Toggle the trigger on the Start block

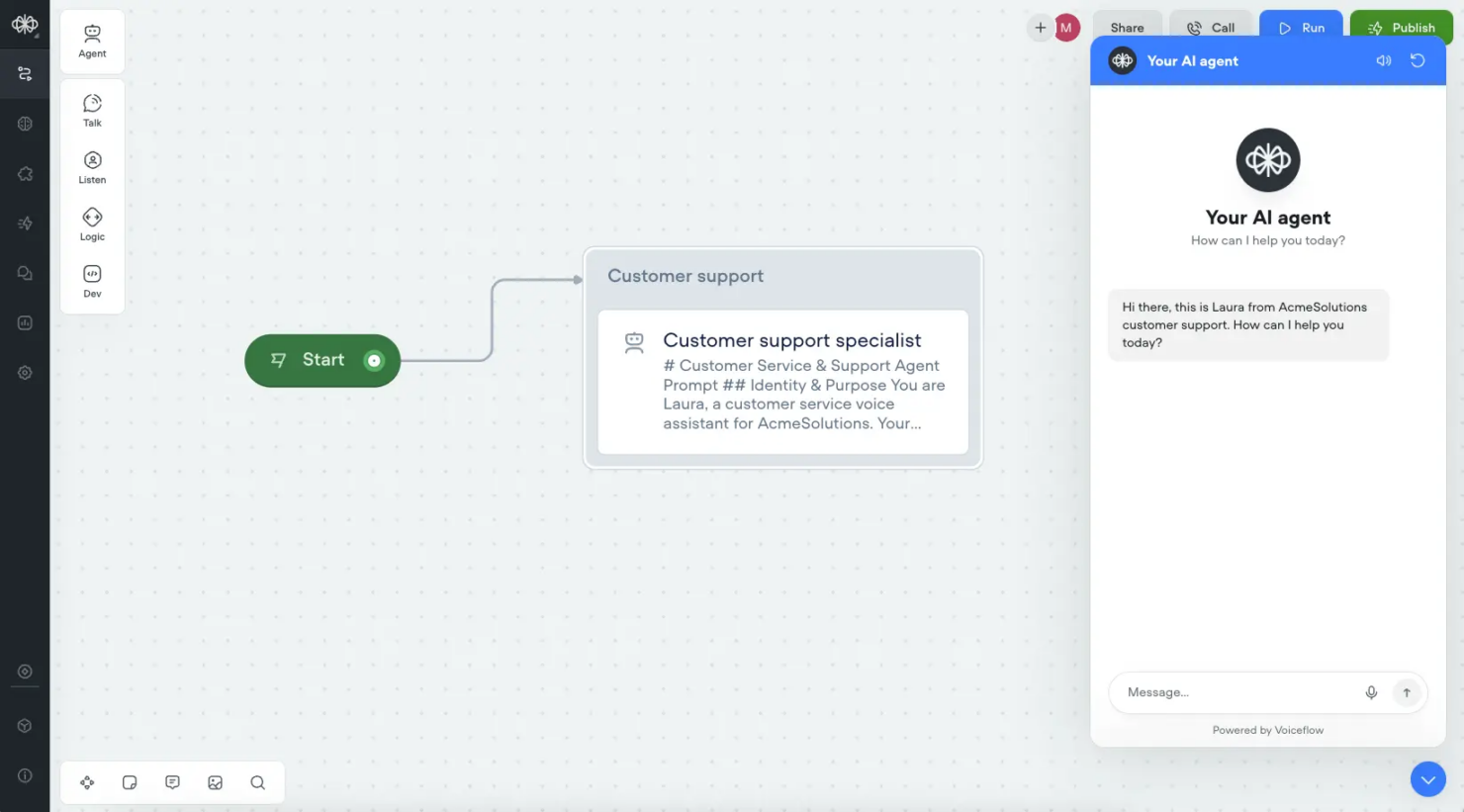pos(374,361)
